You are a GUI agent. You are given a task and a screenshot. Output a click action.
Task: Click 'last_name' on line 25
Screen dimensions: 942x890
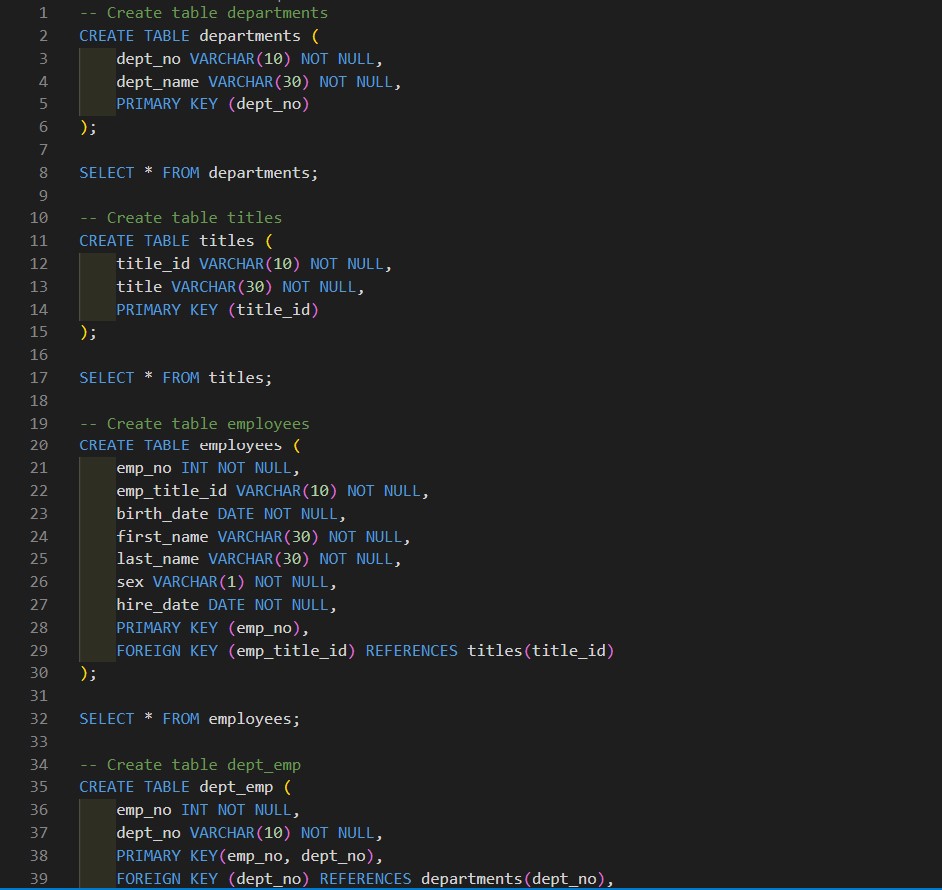pos(157,559)
